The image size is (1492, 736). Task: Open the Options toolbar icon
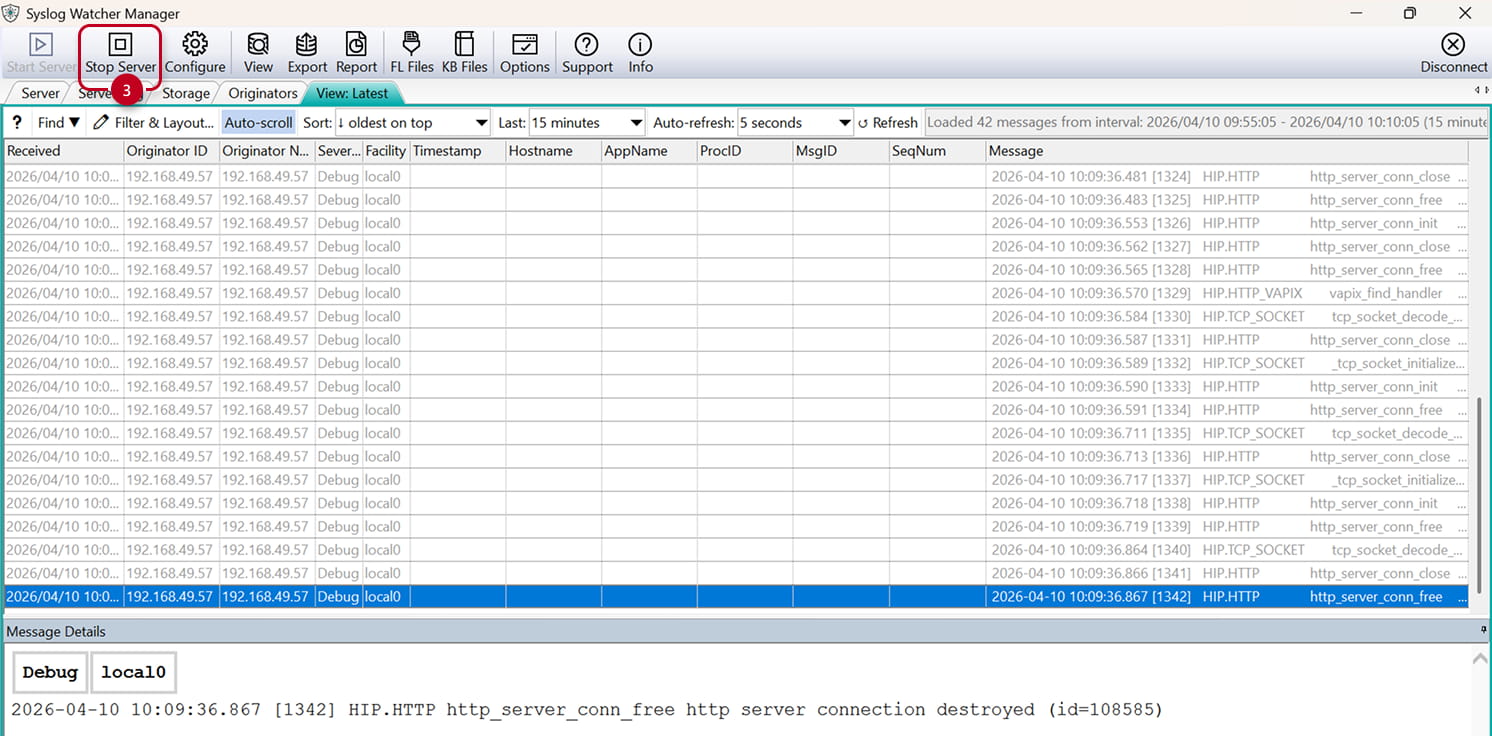pos(524,44)
